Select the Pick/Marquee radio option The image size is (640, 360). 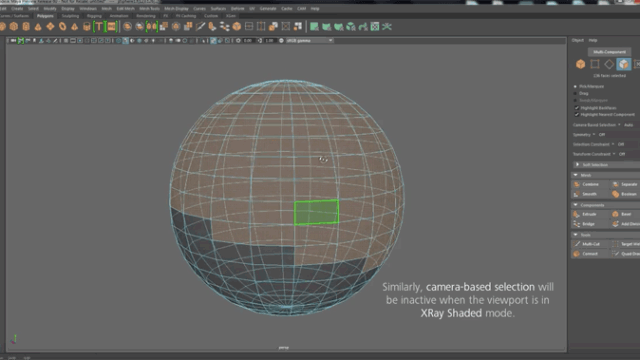coord(576,86)
